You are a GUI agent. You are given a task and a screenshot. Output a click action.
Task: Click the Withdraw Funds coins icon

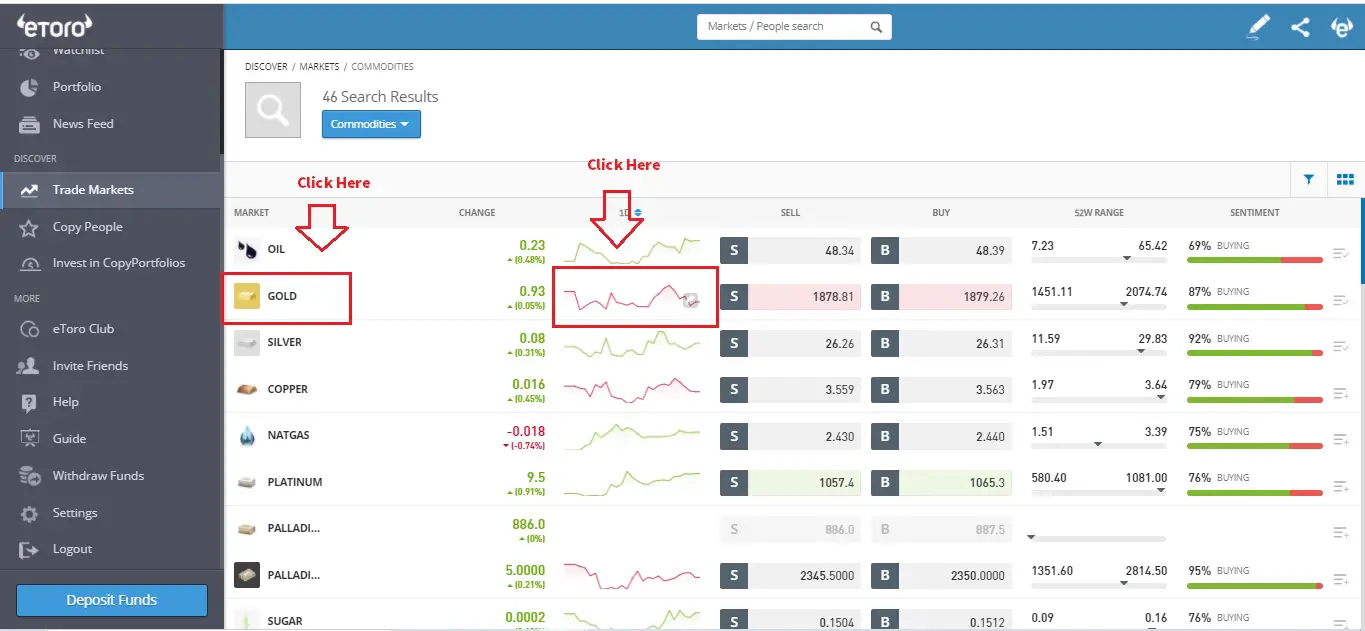30,476
